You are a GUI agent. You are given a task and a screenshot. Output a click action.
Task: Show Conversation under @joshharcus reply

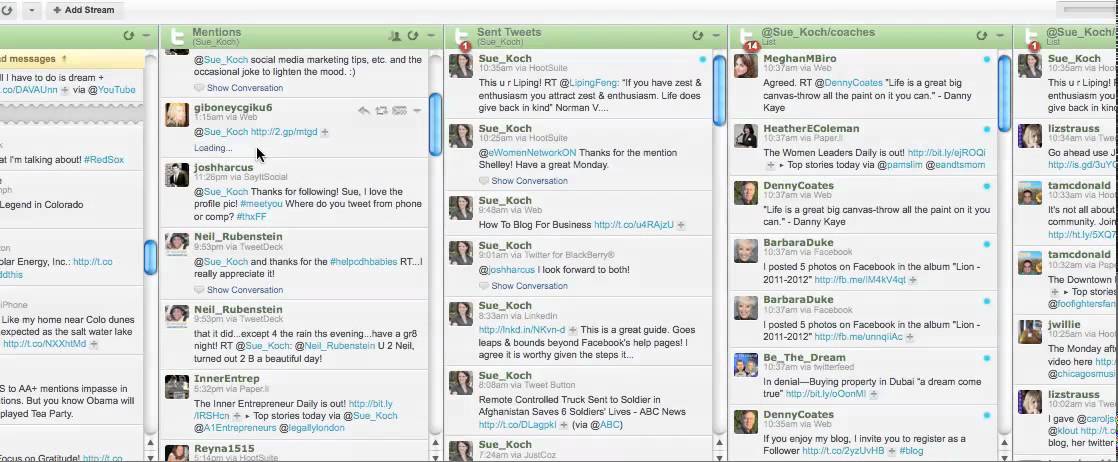(x=529, y=285)
